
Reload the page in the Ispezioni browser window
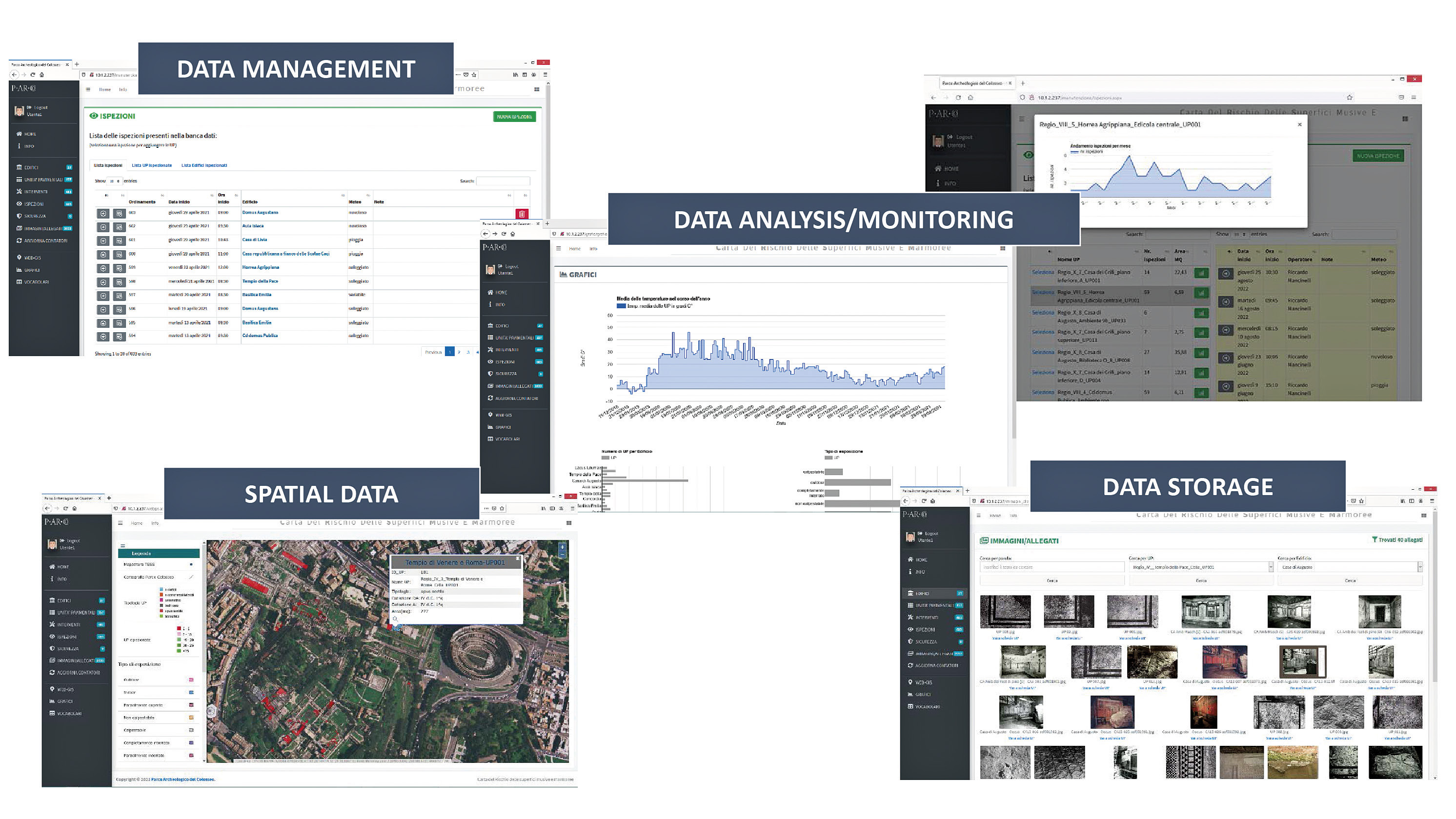(32, 75)
